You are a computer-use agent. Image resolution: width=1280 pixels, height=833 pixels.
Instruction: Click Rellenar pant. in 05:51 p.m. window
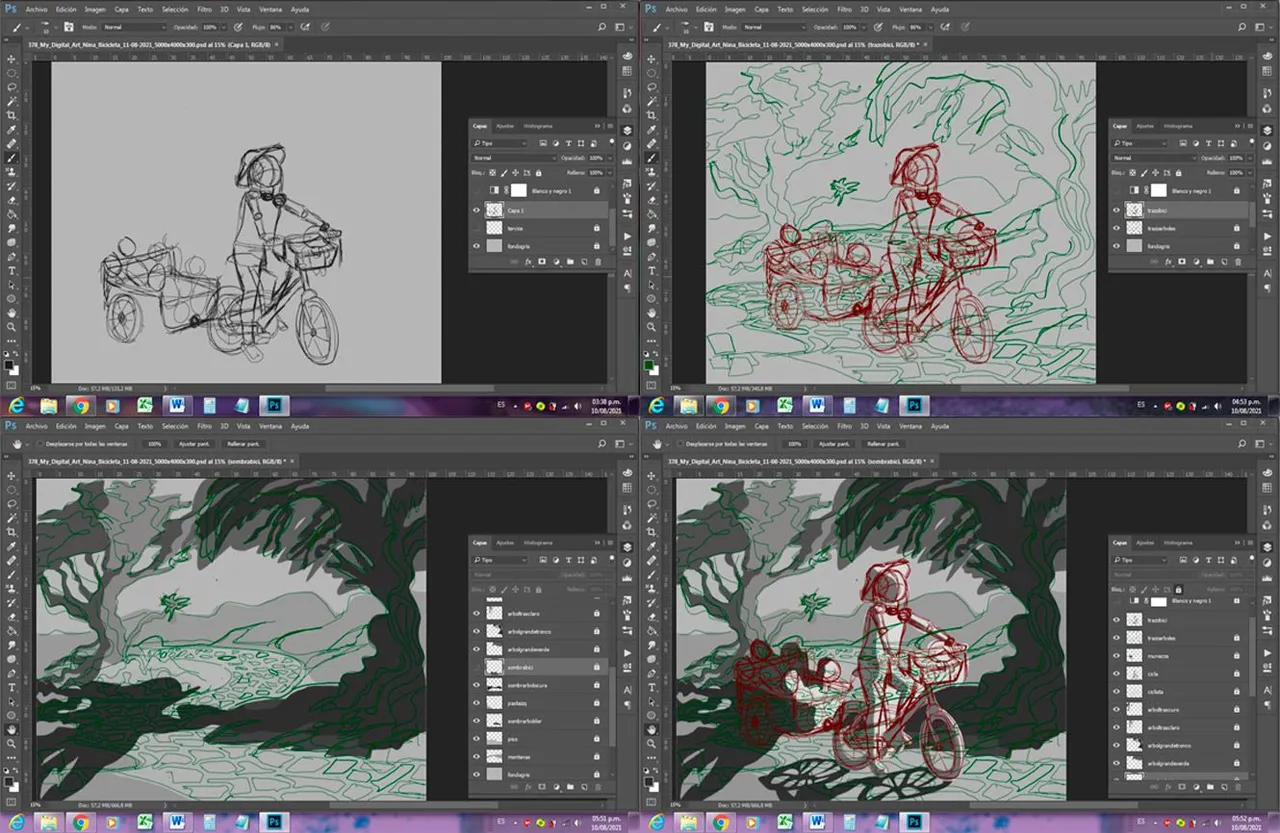click(x=243, y=443)
